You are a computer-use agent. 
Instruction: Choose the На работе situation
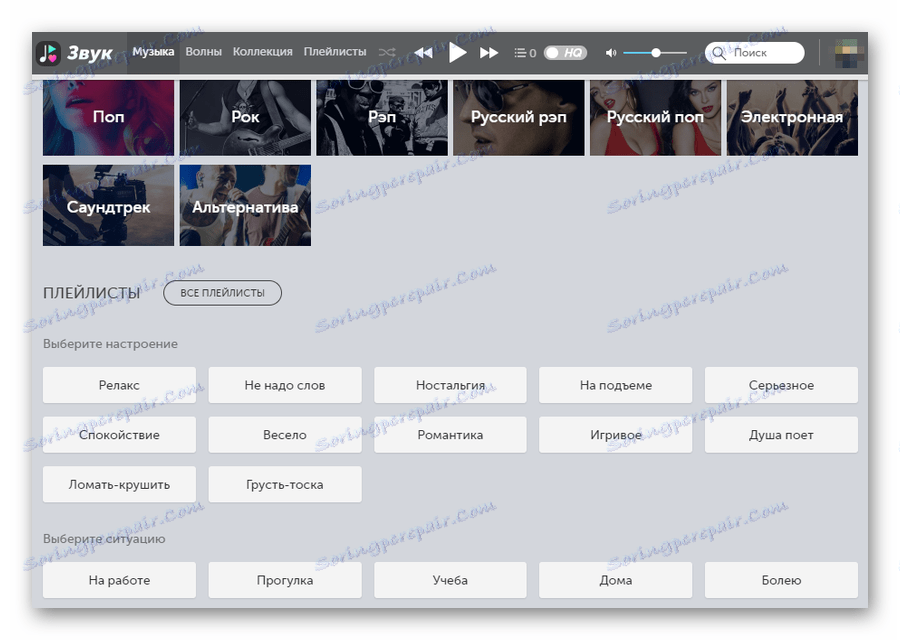pos(119,580)
